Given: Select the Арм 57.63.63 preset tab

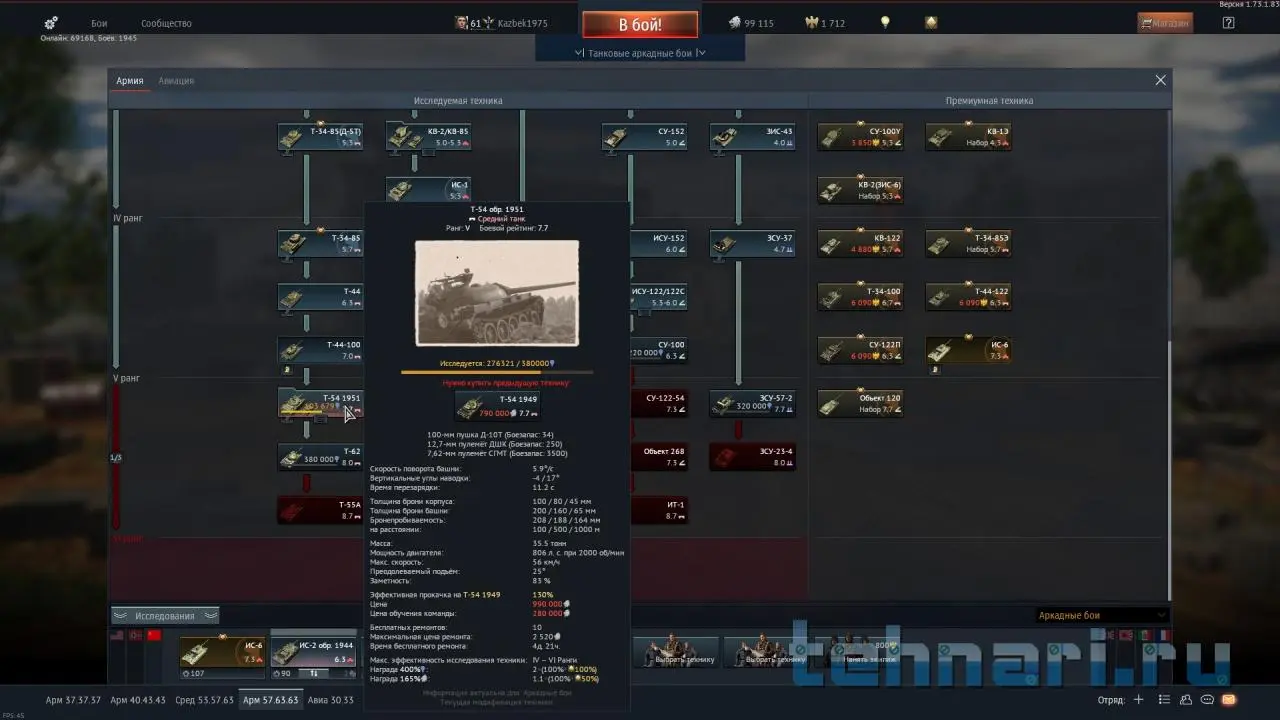Looking at the screenshot, I should point(271,700).
